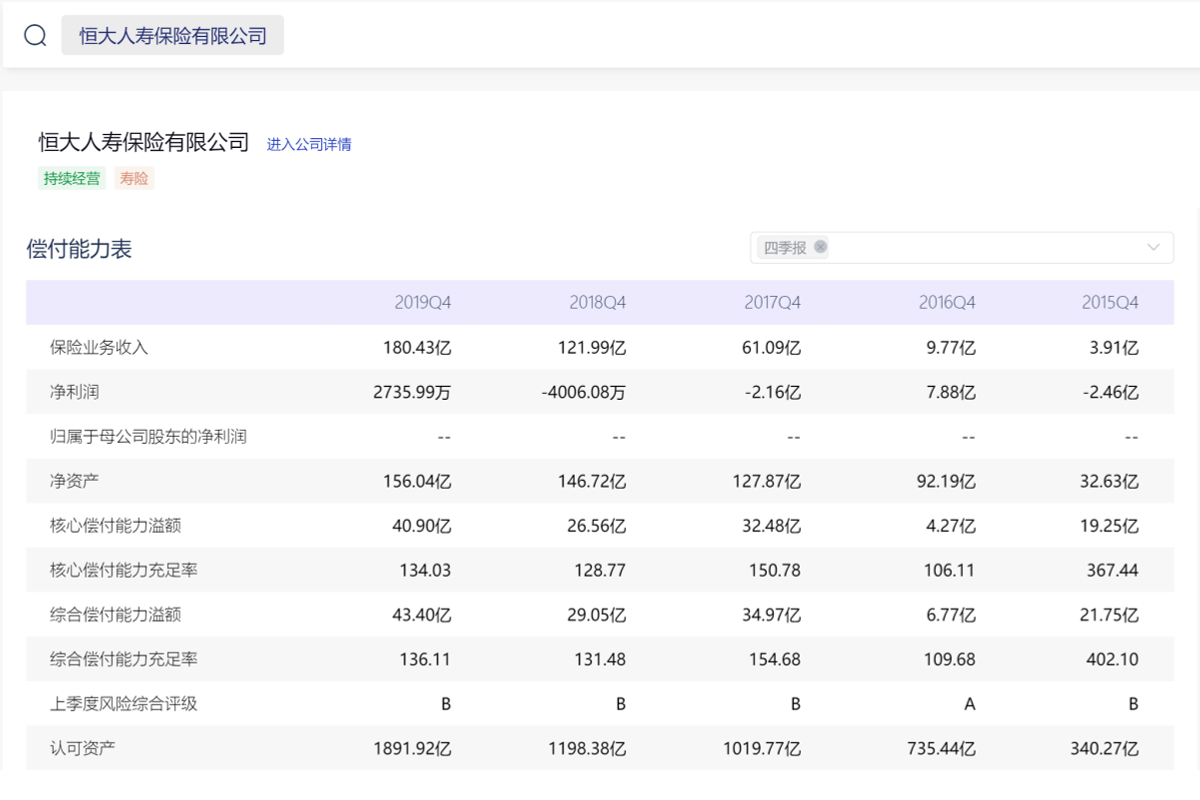
Task: Click the 上季度风险综合评级 row label
Action: click(x=124, y=703)
